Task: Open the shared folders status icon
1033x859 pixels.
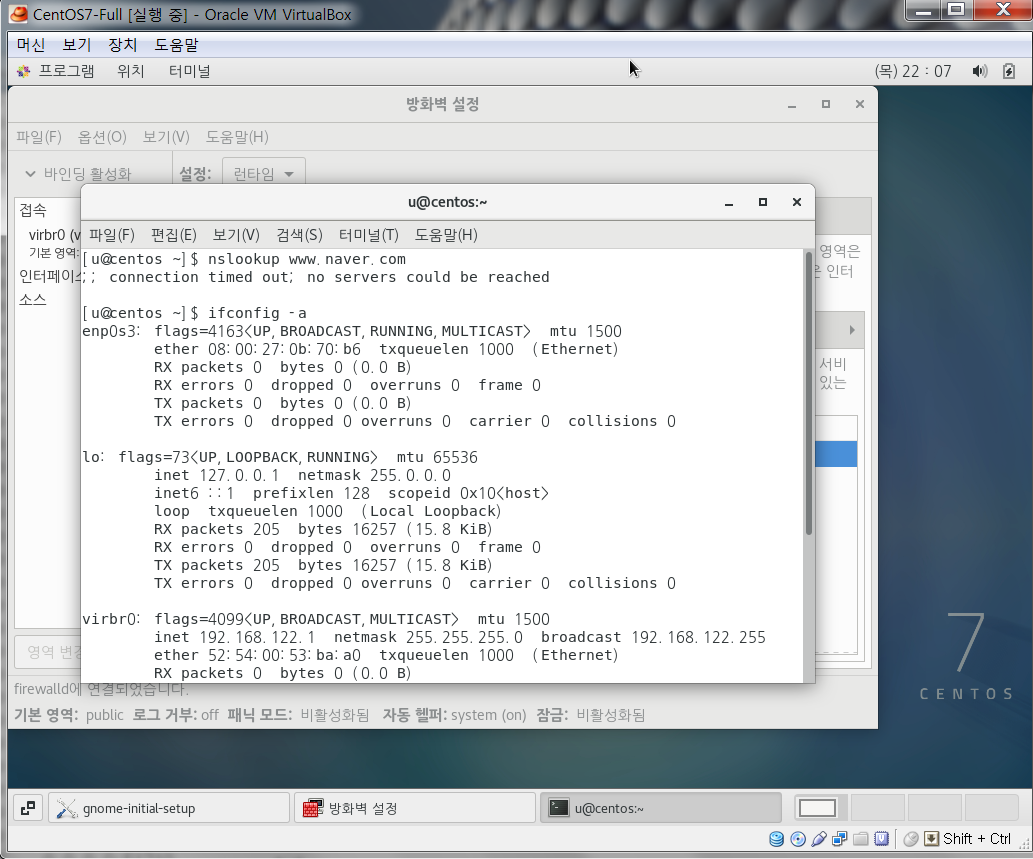Action: pyautogui.click(x=860, y=839)
